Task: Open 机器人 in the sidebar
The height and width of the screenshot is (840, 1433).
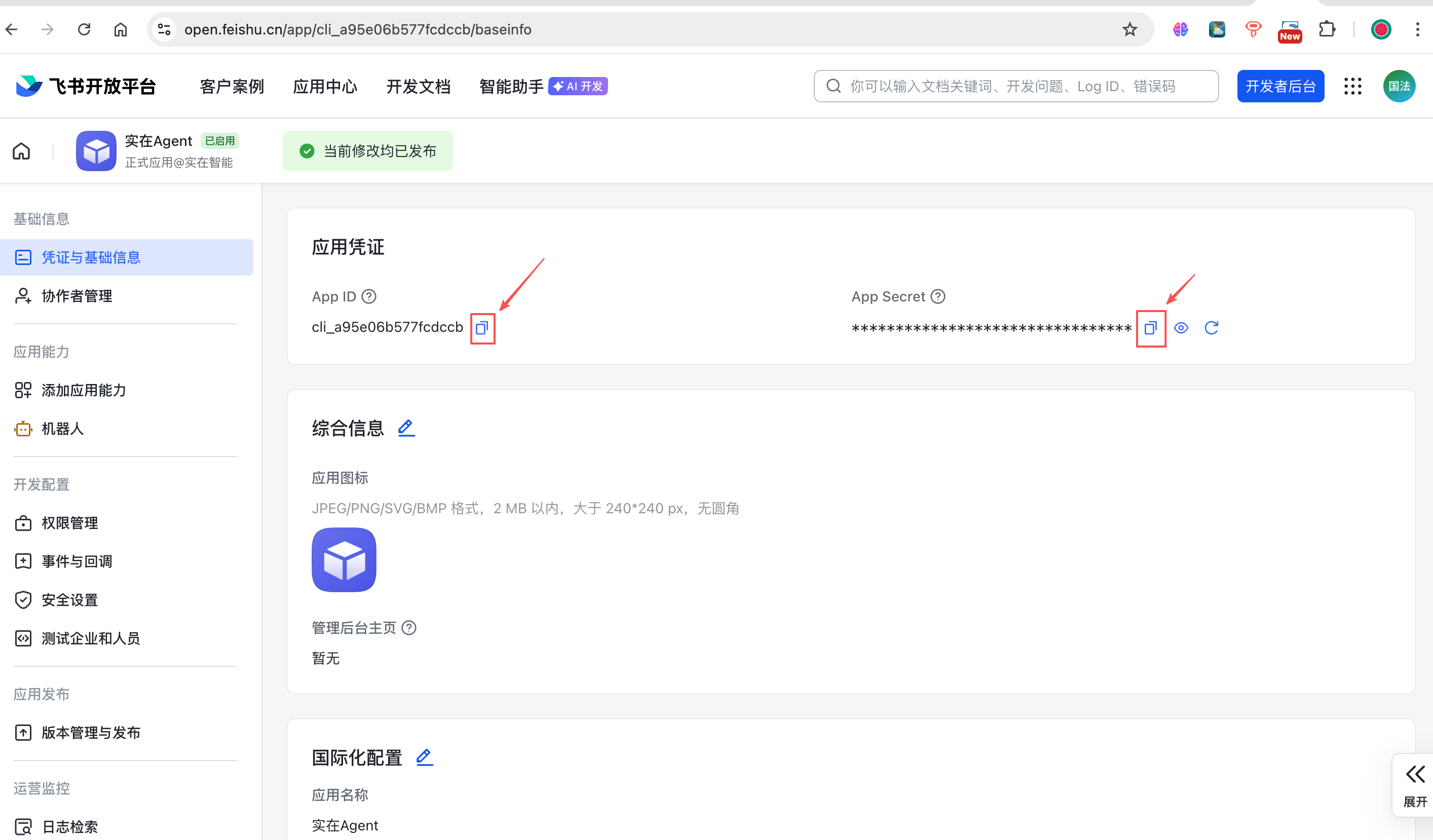Action: pyautogui.click(x=126, y=428)
